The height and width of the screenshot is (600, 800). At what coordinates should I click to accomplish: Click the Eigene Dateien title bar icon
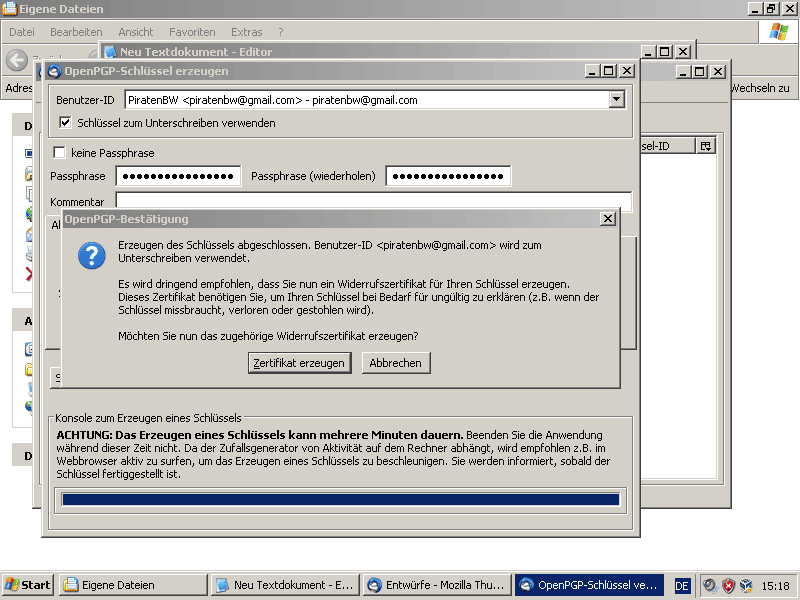pos(9,9)
